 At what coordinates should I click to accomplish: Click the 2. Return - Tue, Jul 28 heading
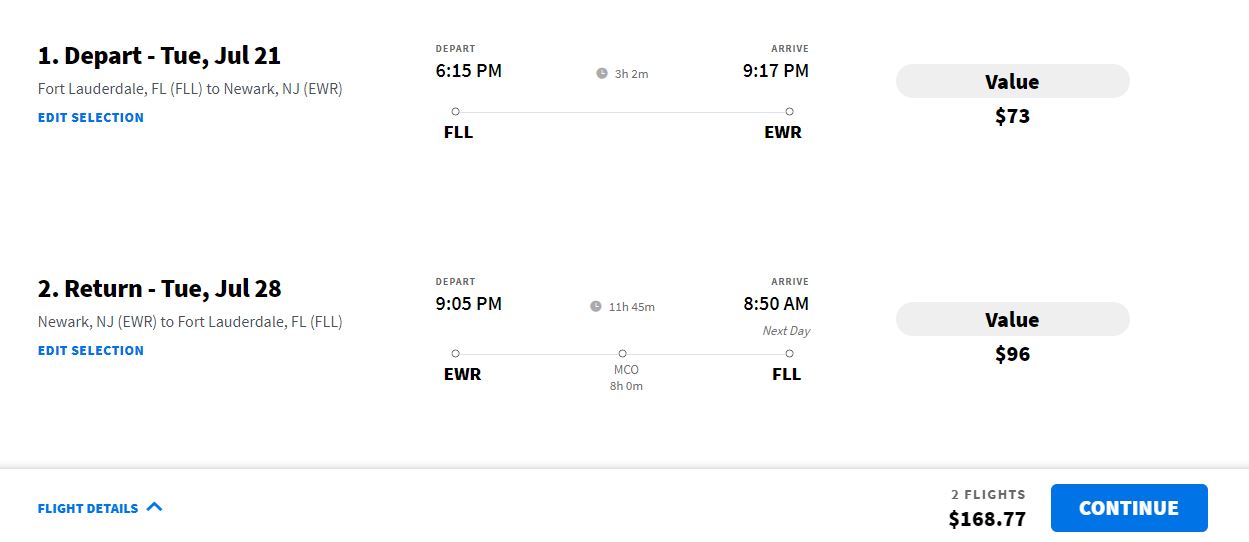[x=160, y=289]
